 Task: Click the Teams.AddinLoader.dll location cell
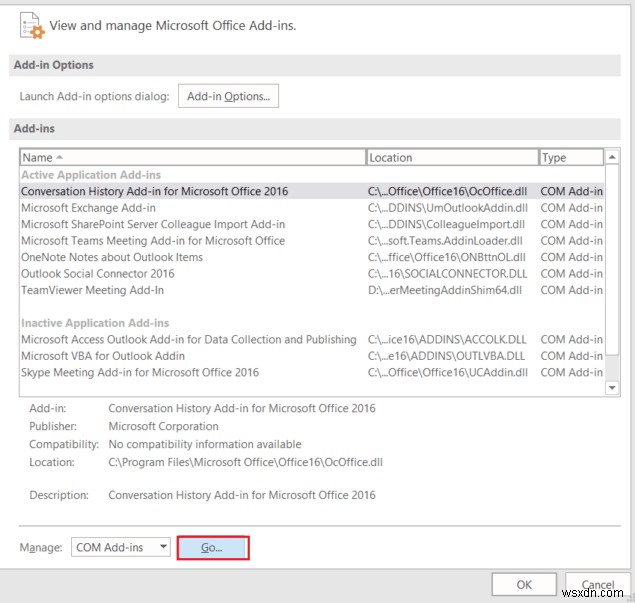[x=445, y=241]
